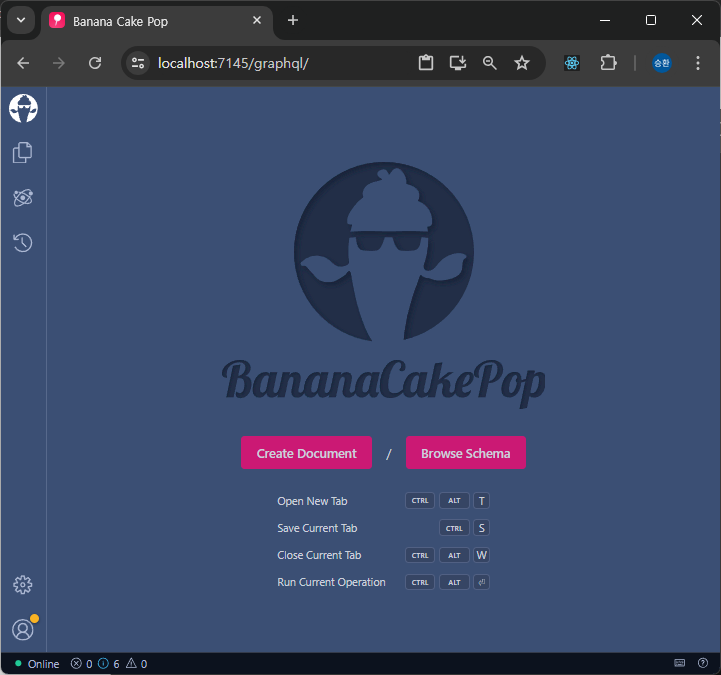
Task: Reload the page with refresh icon
Action: [x=95, y=63]
